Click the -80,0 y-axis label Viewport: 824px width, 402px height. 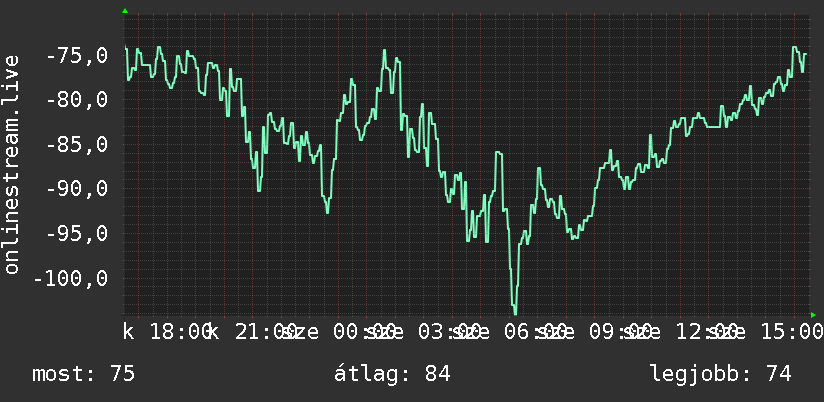77,99
